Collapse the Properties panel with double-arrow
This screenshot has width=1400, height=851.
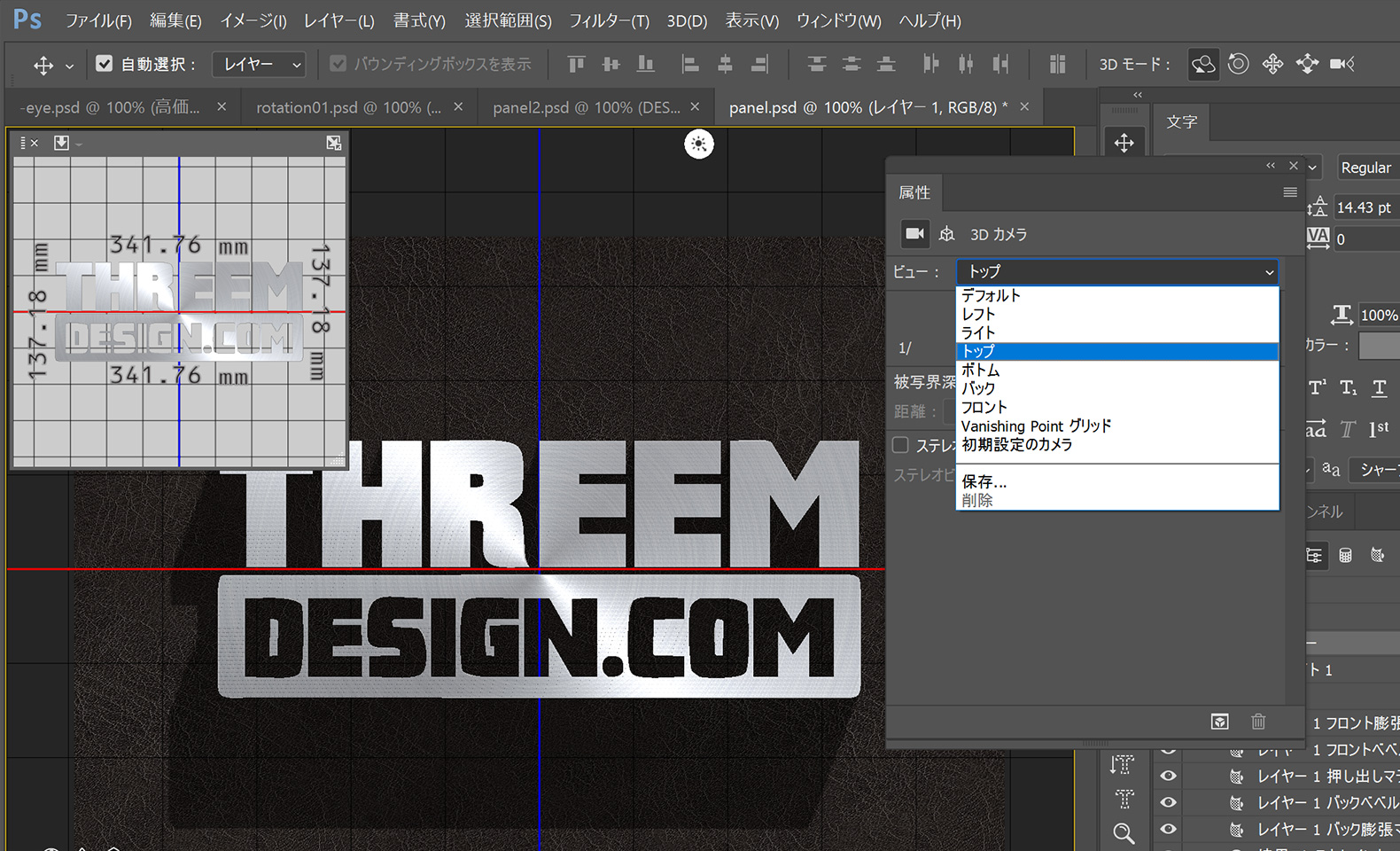(1271, 166)
